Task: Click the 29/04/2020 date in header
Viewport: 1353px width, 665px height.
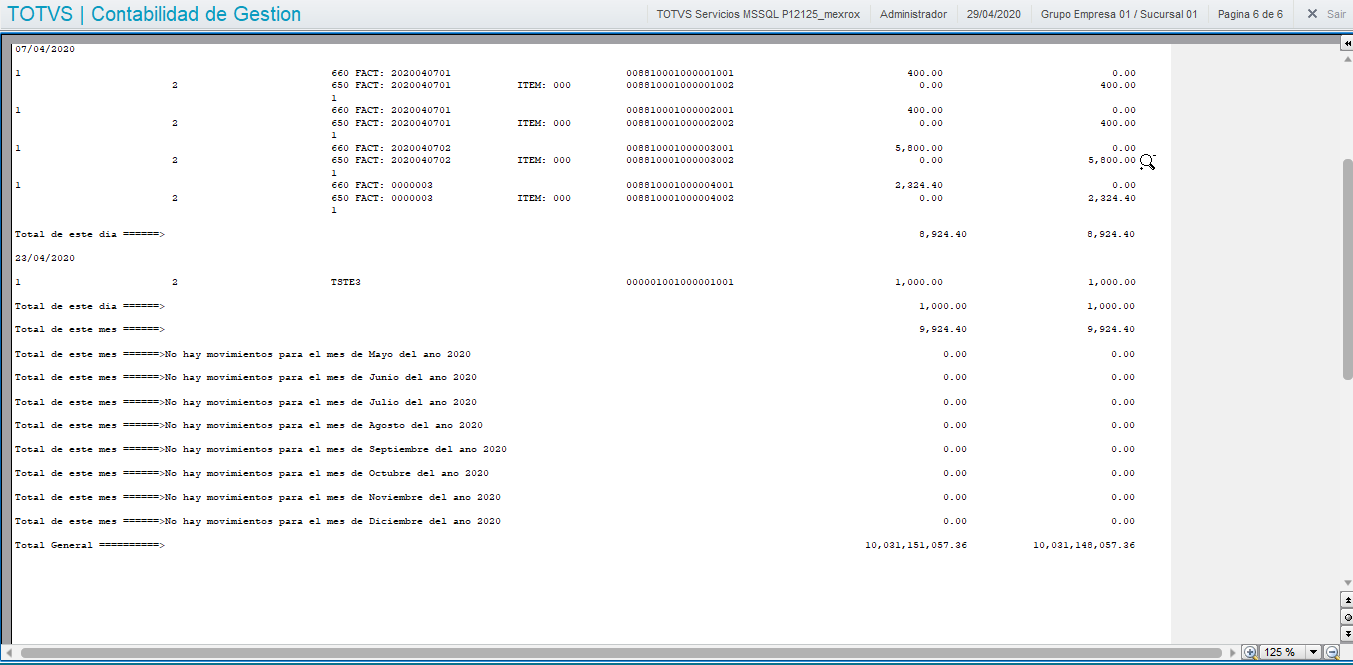Action: click(993, 14)
